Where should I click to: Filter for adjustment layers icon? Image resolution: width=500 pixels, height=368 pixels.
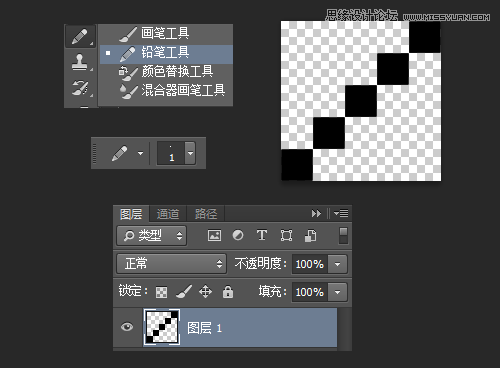click(238, 235)
